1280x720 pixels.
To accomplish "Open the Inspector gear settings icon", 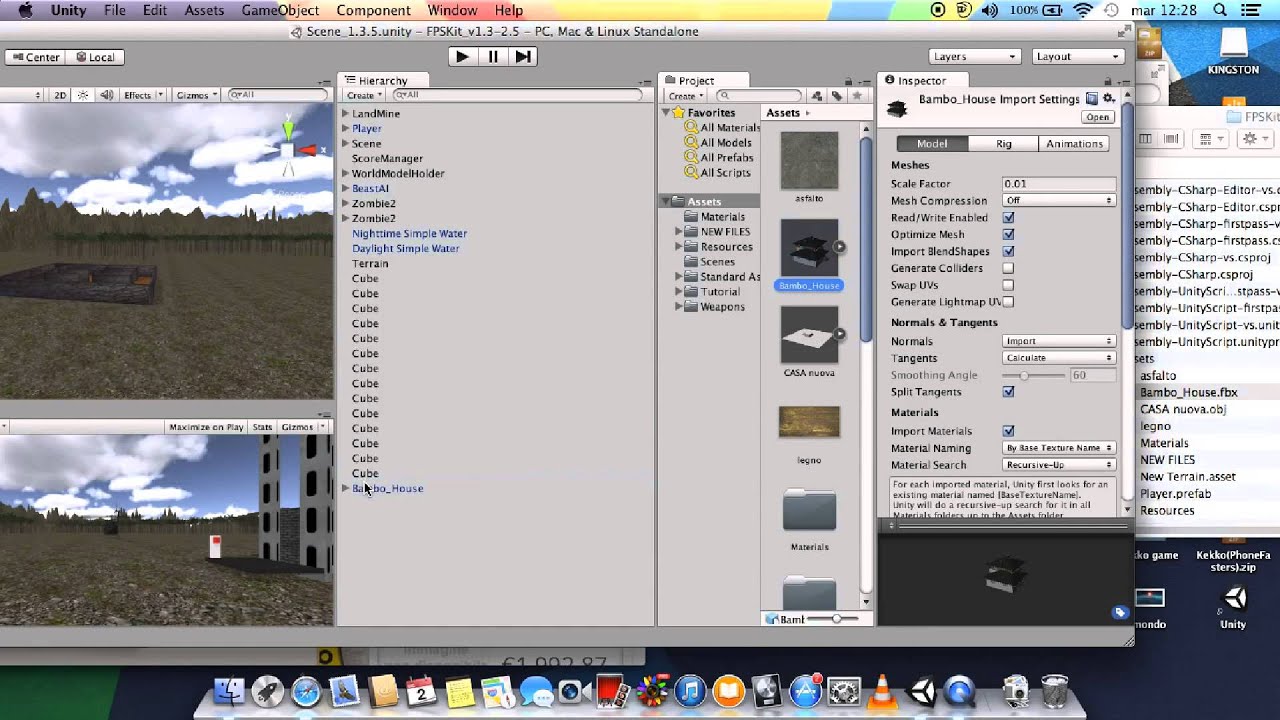I will click(x=1108, y=99).
